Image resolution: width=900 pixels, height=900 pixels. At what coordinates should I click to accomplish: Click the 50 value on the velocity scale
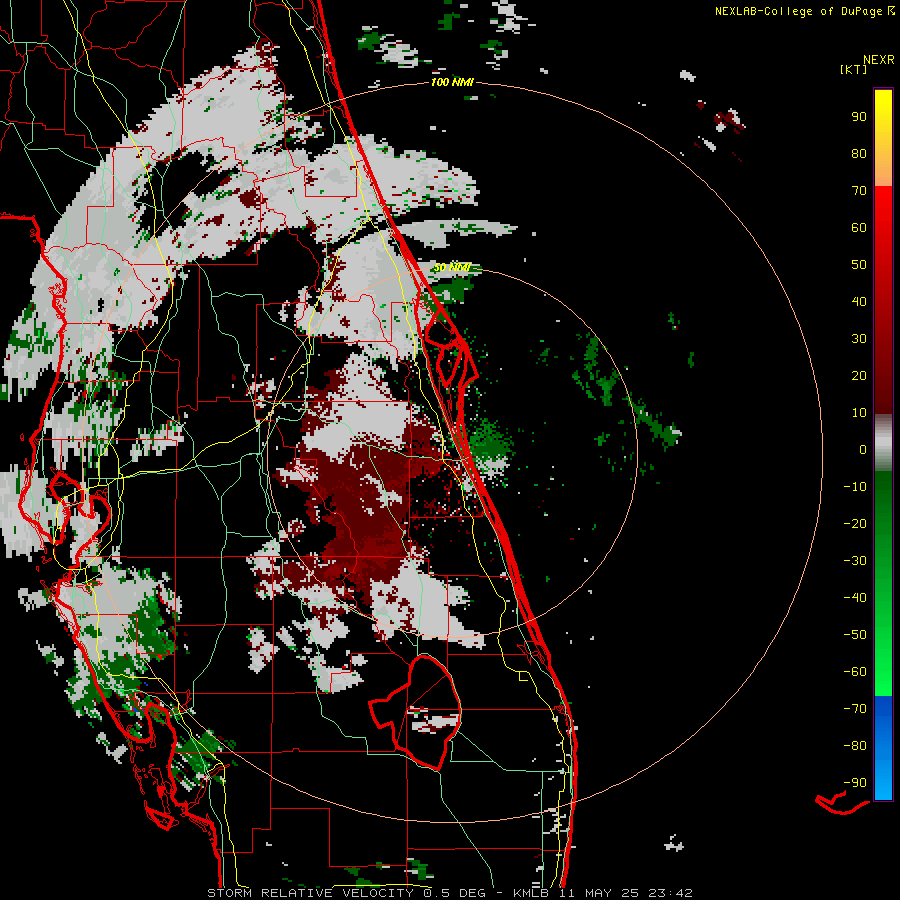pyautogui.click(x=859, y=265)
